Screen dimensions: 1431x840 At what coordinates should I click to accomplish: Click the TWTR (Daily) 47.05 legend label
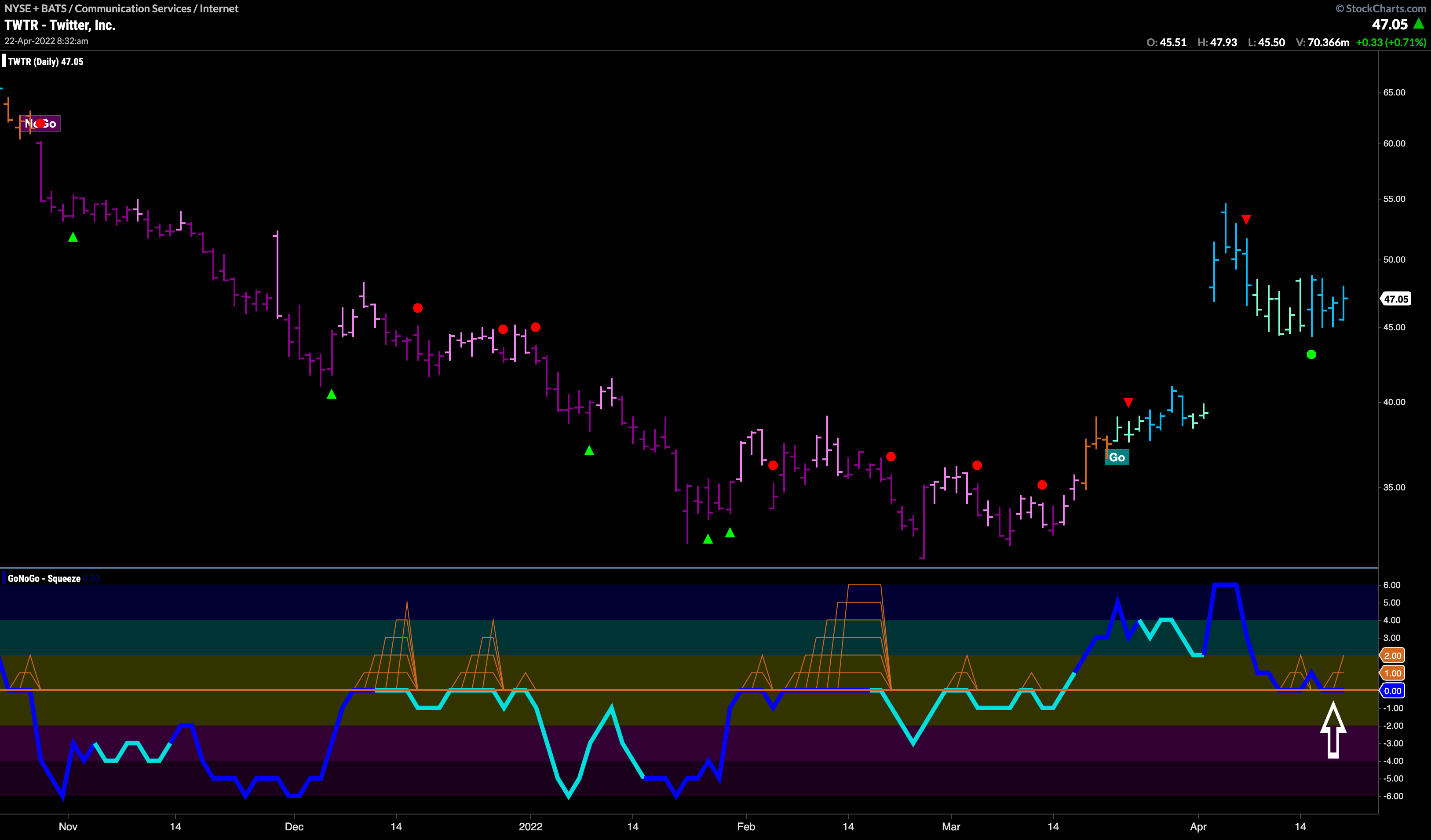[x=45, y=62]
